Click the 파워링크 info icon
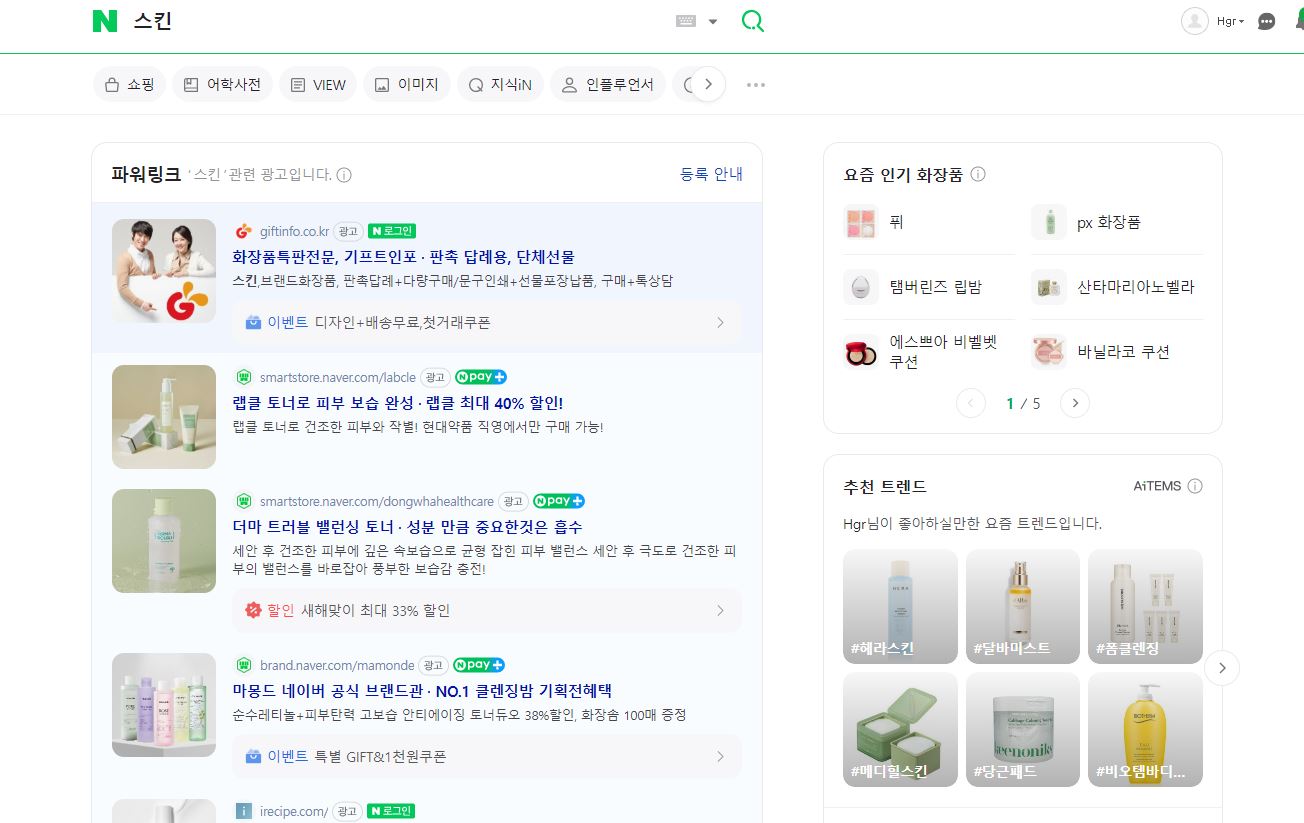 click(344, 175)
